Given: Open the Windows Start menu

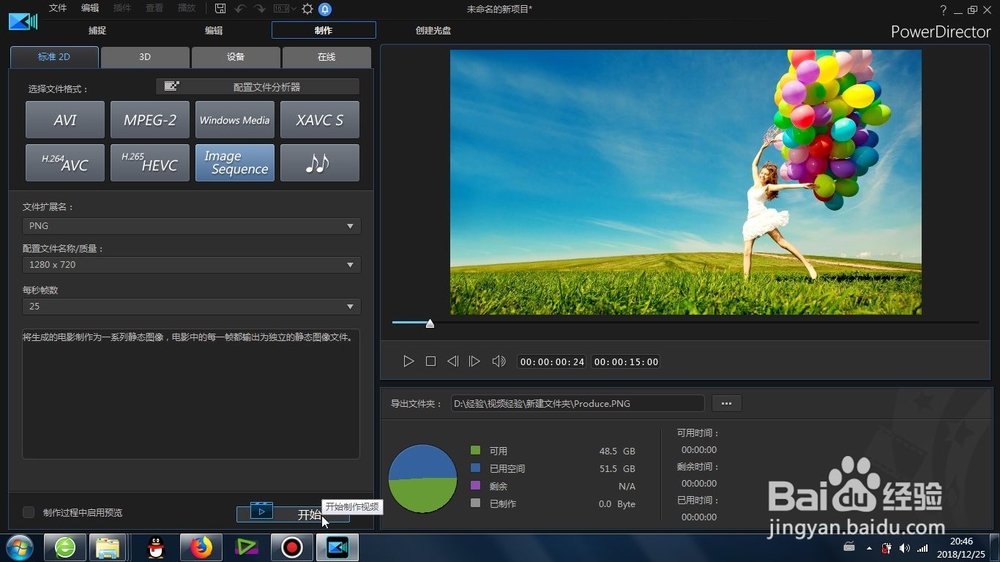Looking at the screenshot, I should [x=19, y=547].
